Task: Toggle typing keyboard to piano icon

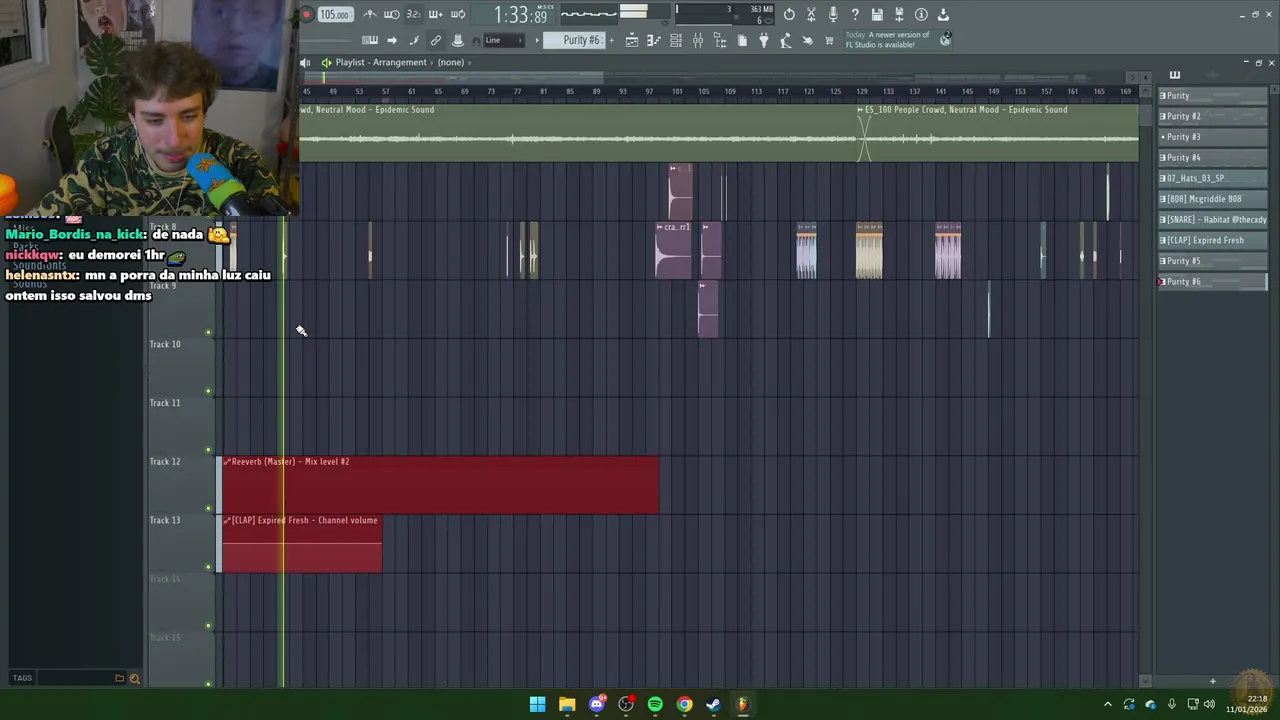Action: tap(370, 40)
